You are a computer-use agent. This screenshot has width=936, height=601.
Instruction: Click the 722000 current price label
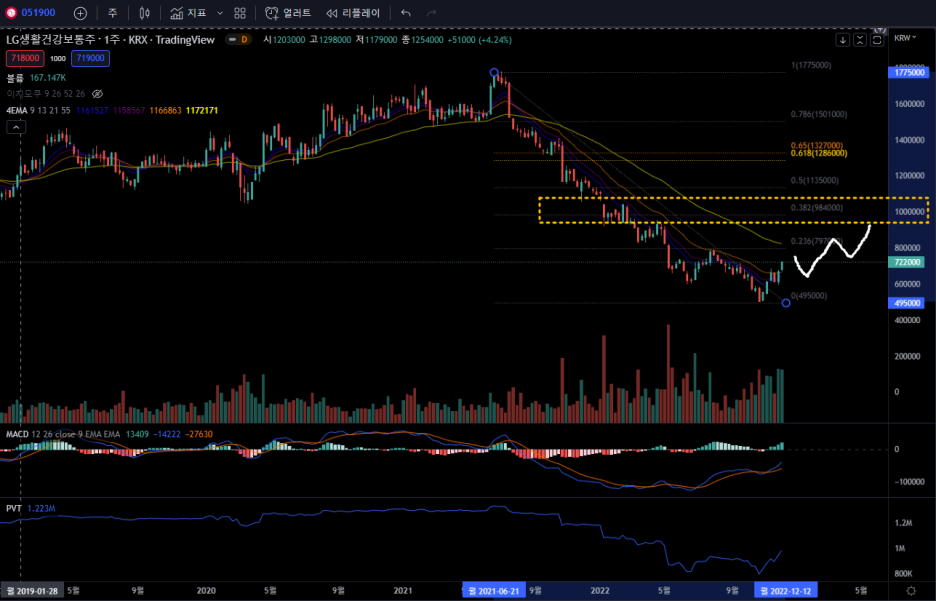906,262
